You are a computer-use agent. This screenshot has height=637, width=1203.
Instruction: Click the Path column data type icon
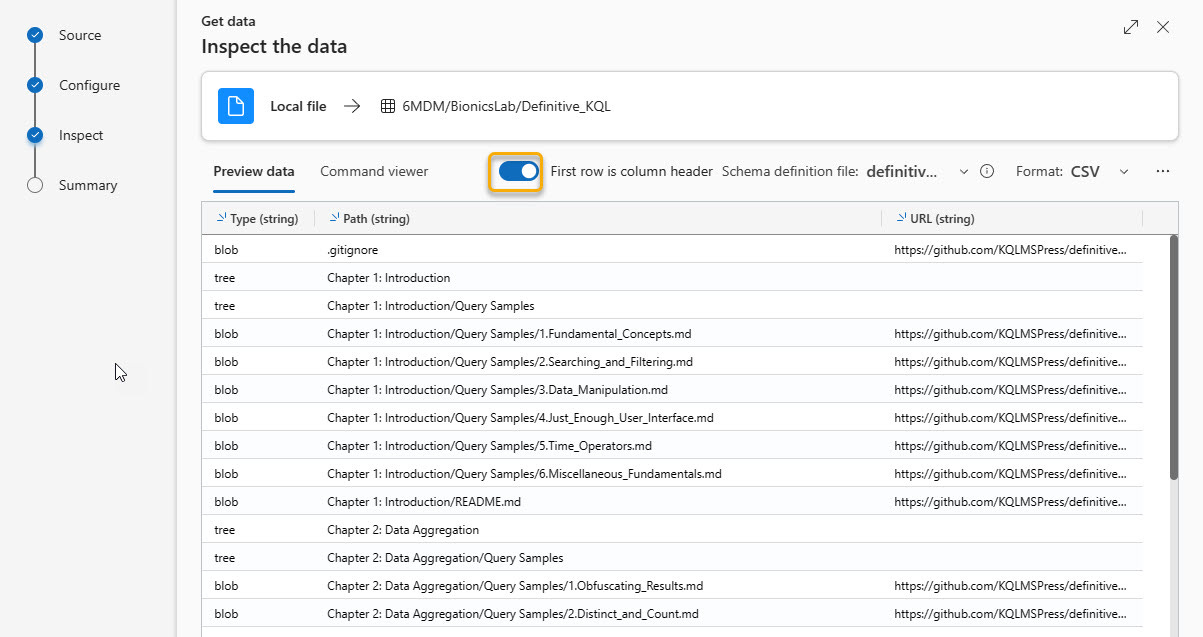(x=334, y=218)
